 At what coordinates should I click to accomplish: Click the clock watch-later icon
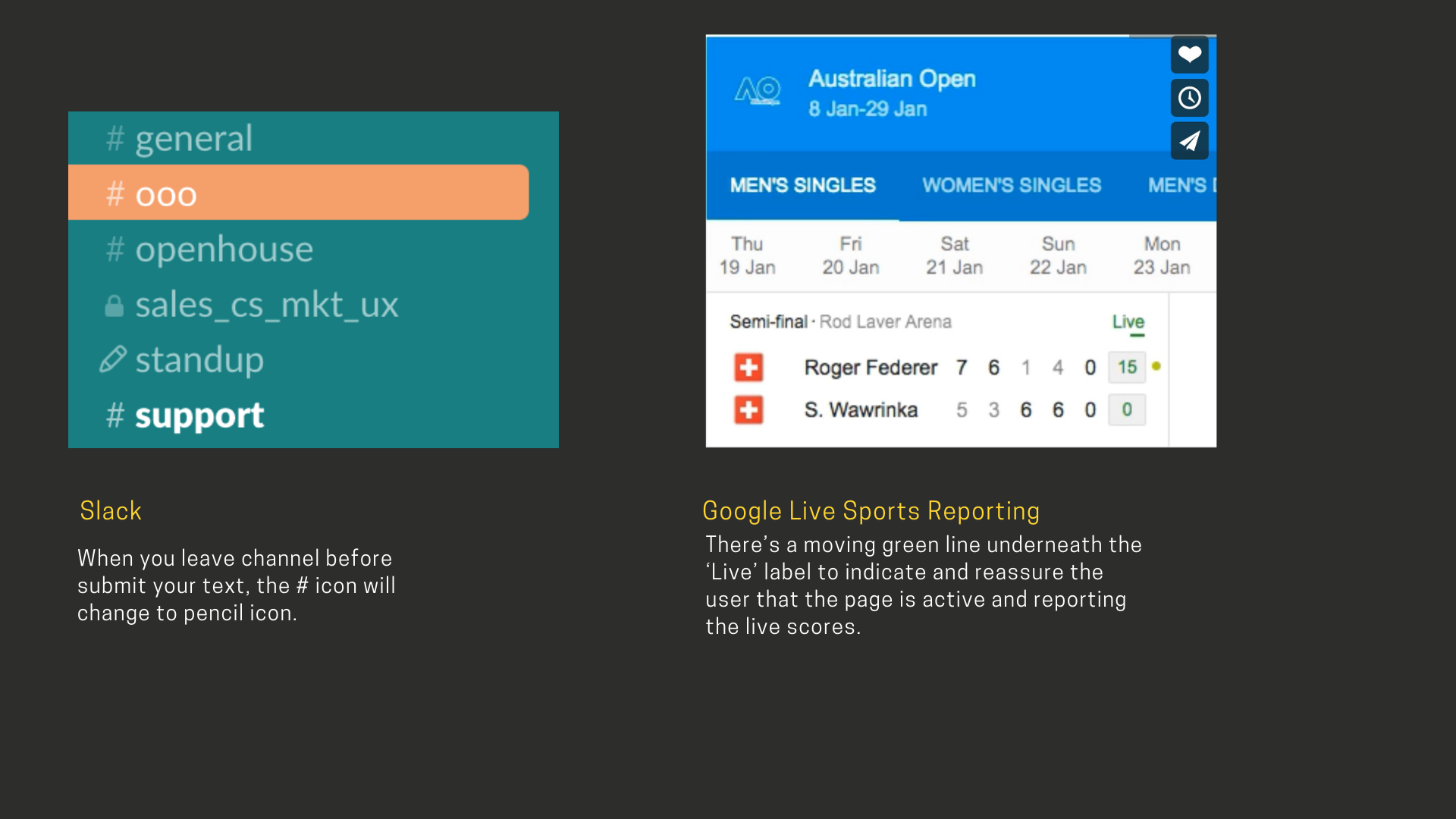point(1189,98)
